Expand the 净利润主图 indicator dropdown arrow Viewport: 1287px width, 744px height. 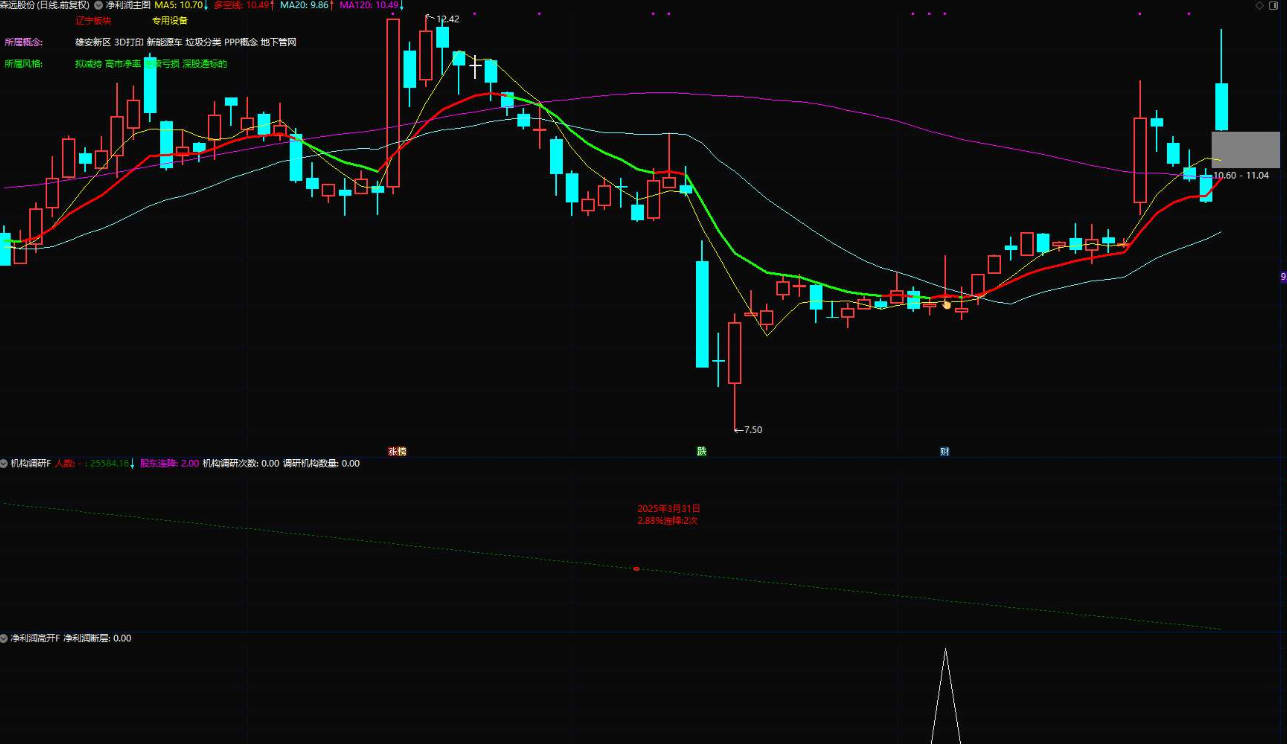tap(98, 5)
